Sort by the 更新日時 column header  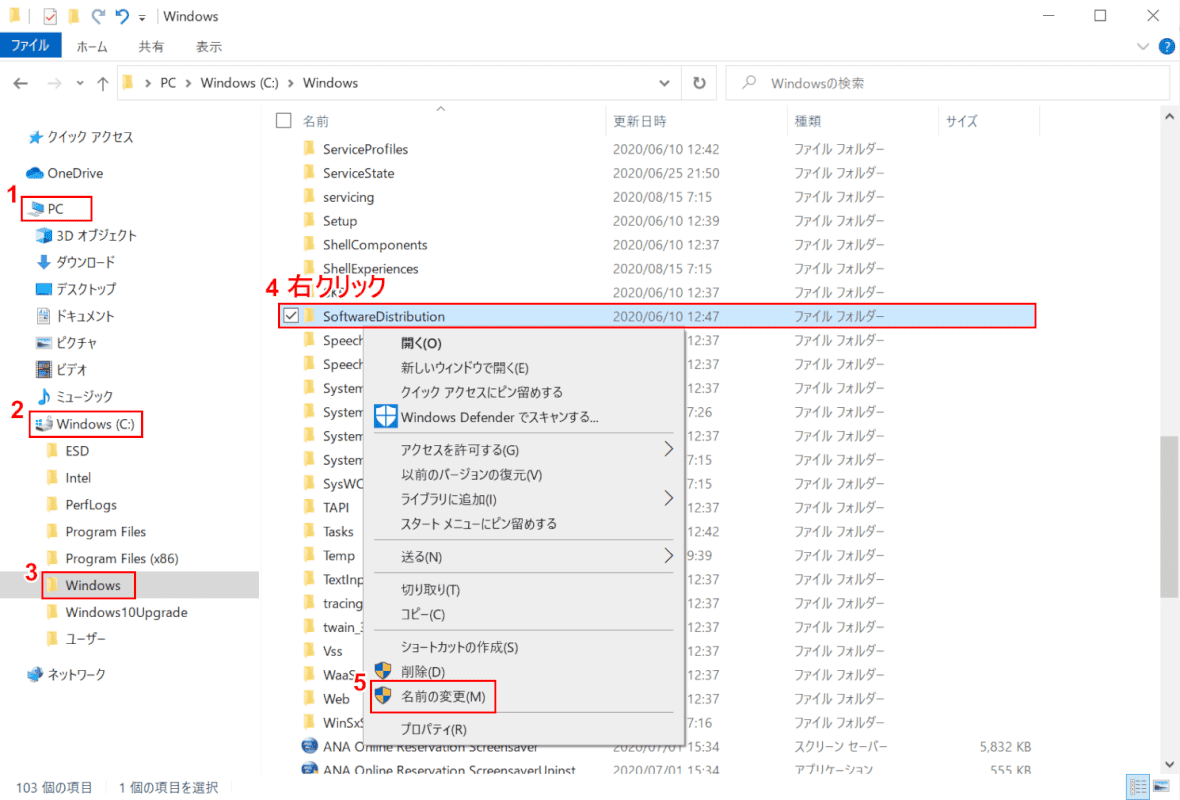point(639,121)
